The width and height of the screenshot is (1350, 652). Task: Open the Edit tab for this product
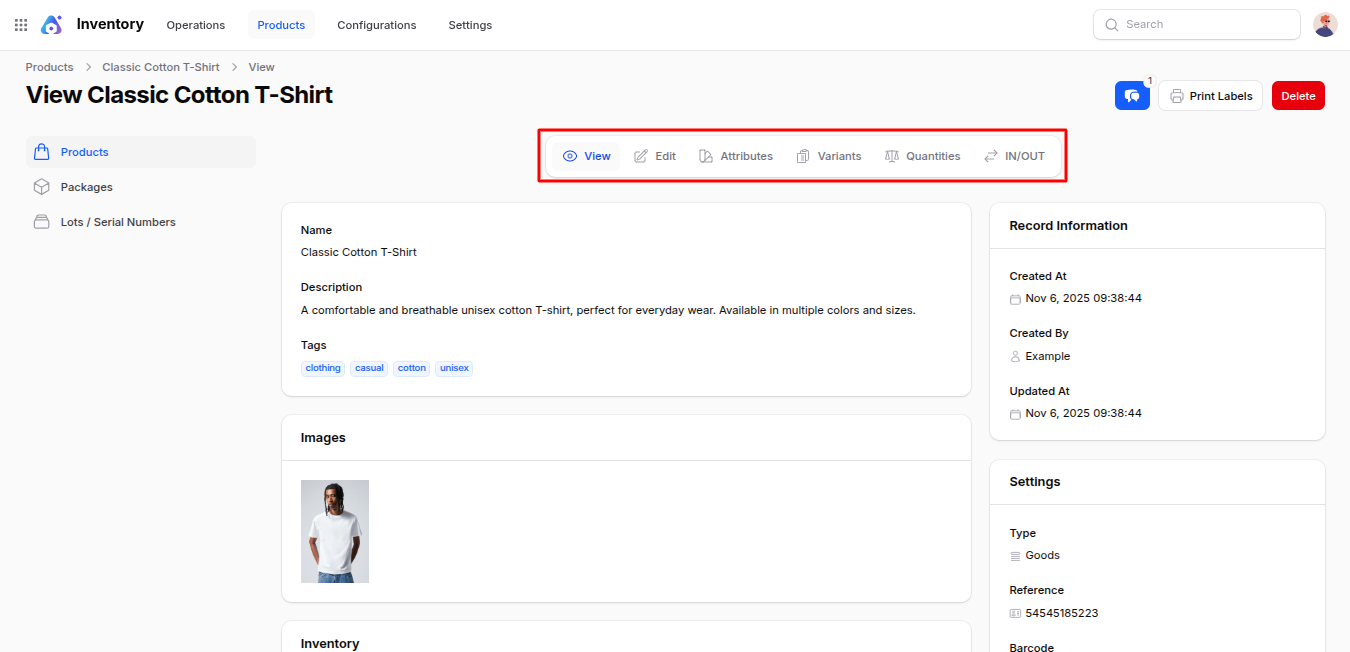(x=654, y=156)
